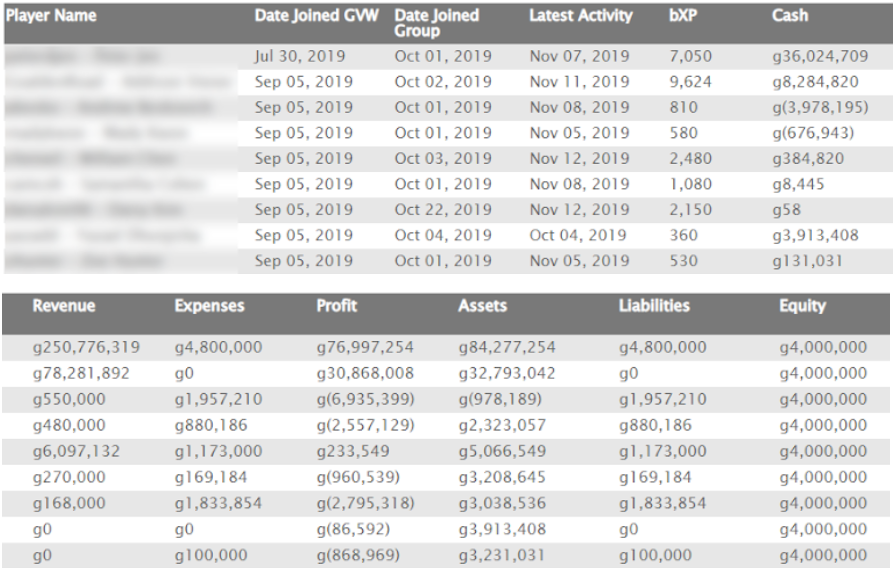
Task: Click the bXP column header
Action: (682, 17)
